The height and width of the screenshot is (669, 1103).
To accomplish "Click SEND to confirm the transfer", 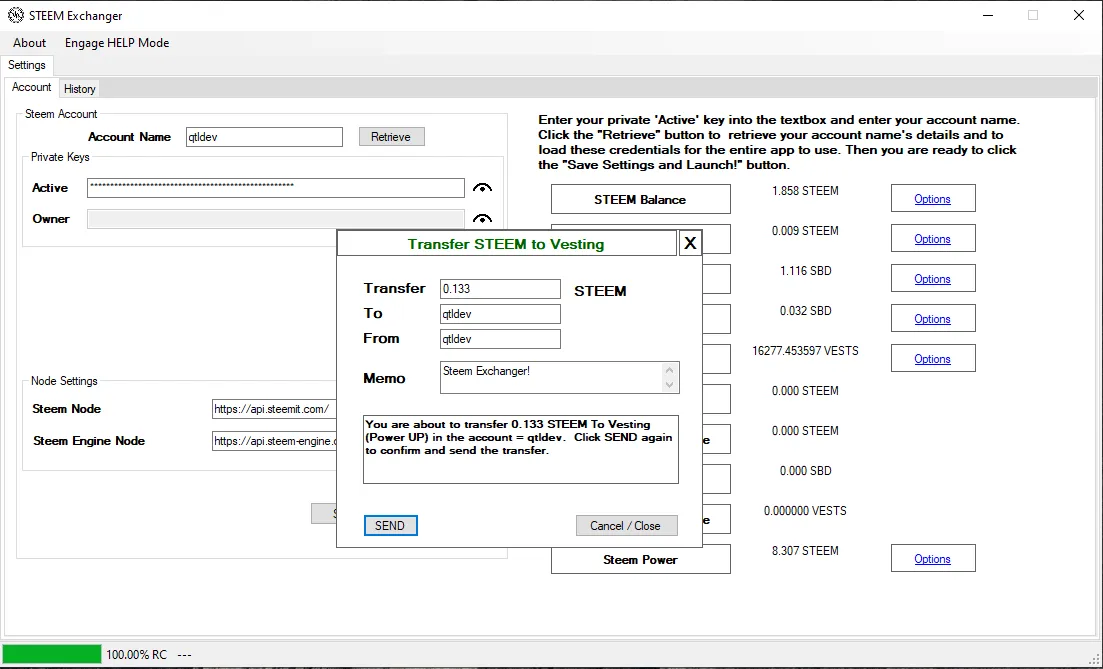I will [390, 525].
